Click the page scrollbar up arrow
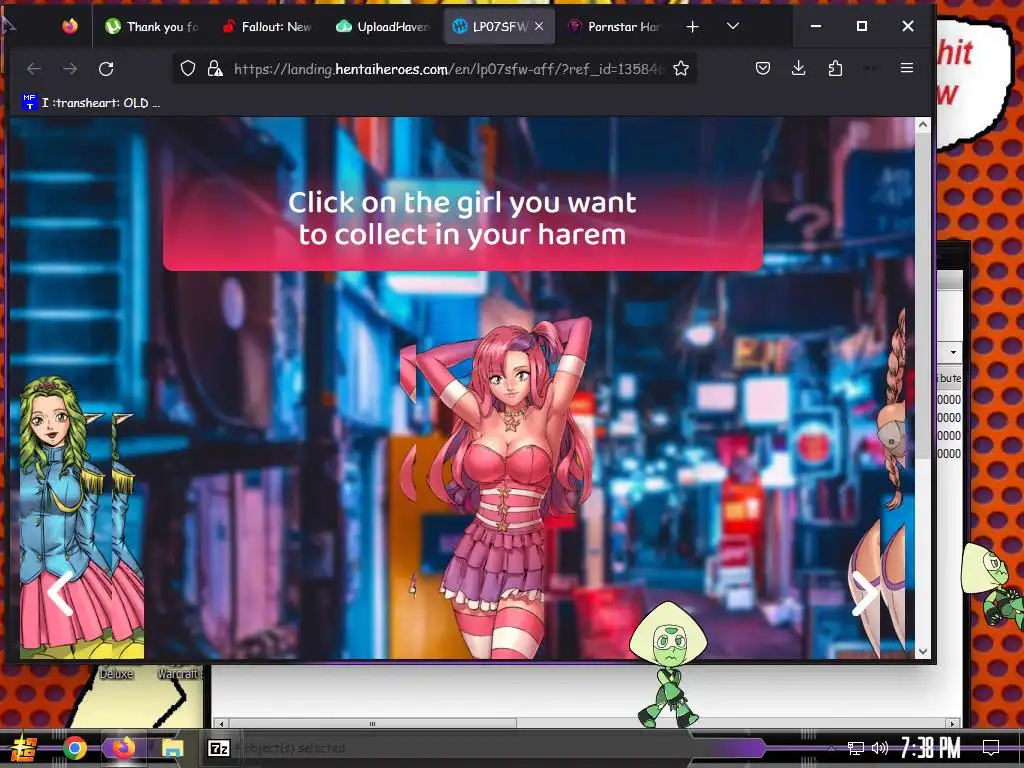1024x768 pixels. tap(923, 125)
